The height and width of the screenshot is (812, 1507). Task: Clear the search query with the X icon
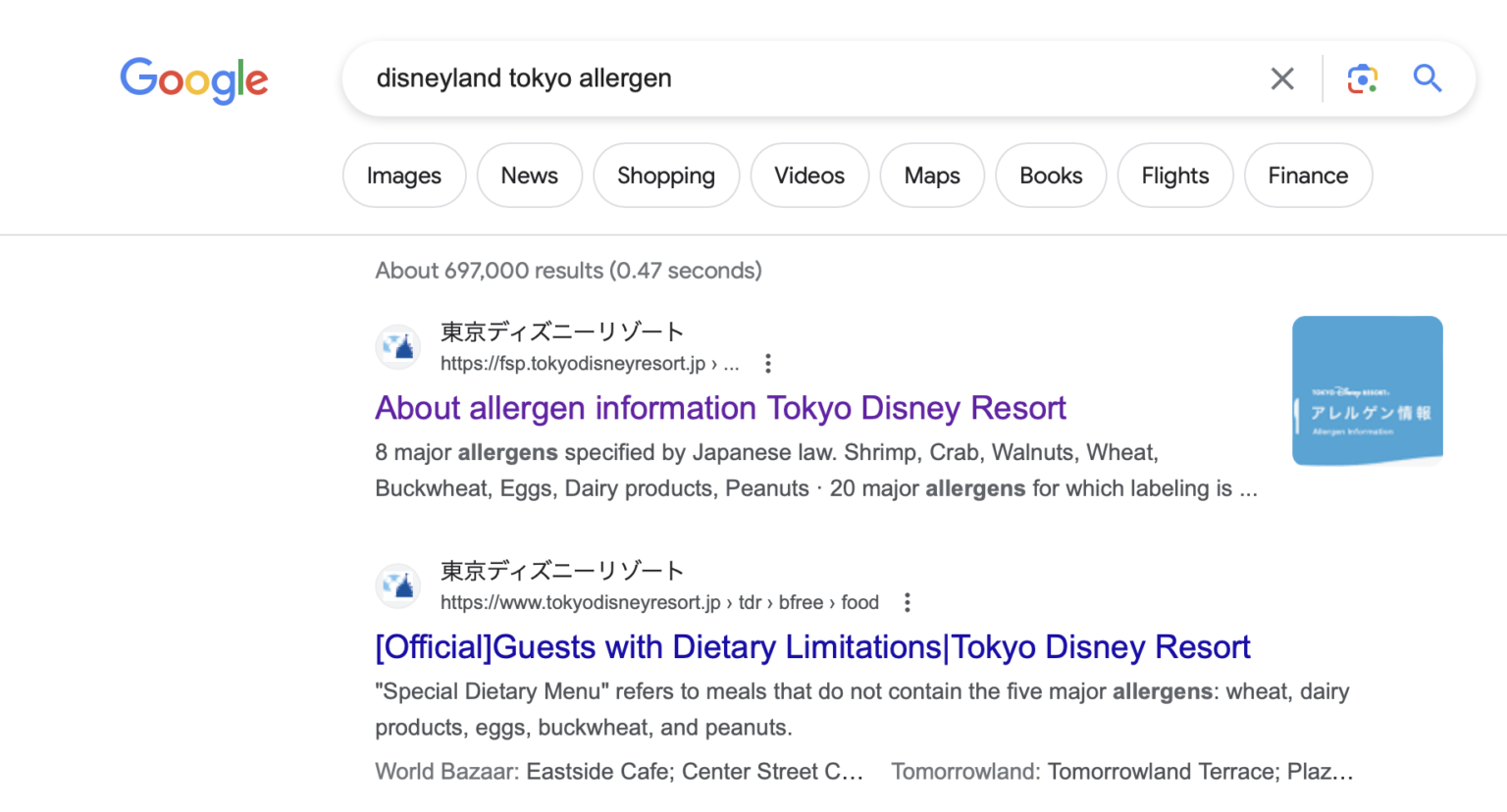point(1282,78)
